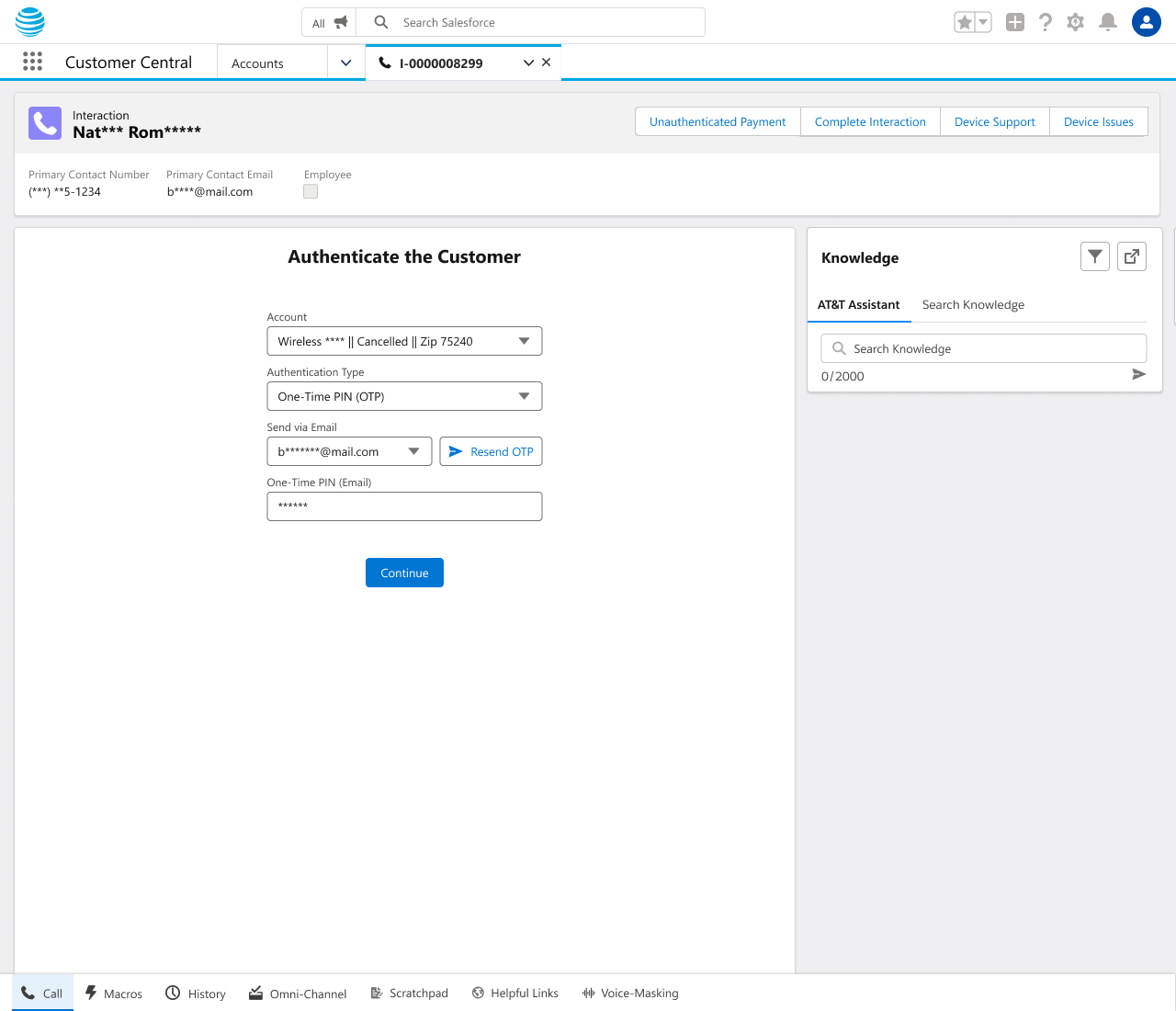1176x1011 pixels.
Task: Open the favorites list dropdown arrow
Action: point(983,22)
